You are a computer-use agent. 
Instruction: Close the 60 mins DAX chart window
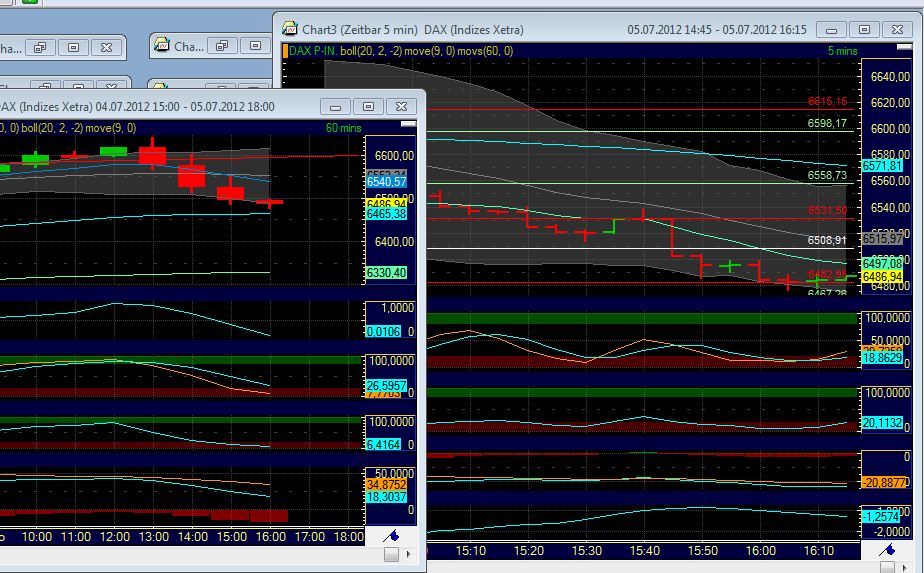(402, 107)
